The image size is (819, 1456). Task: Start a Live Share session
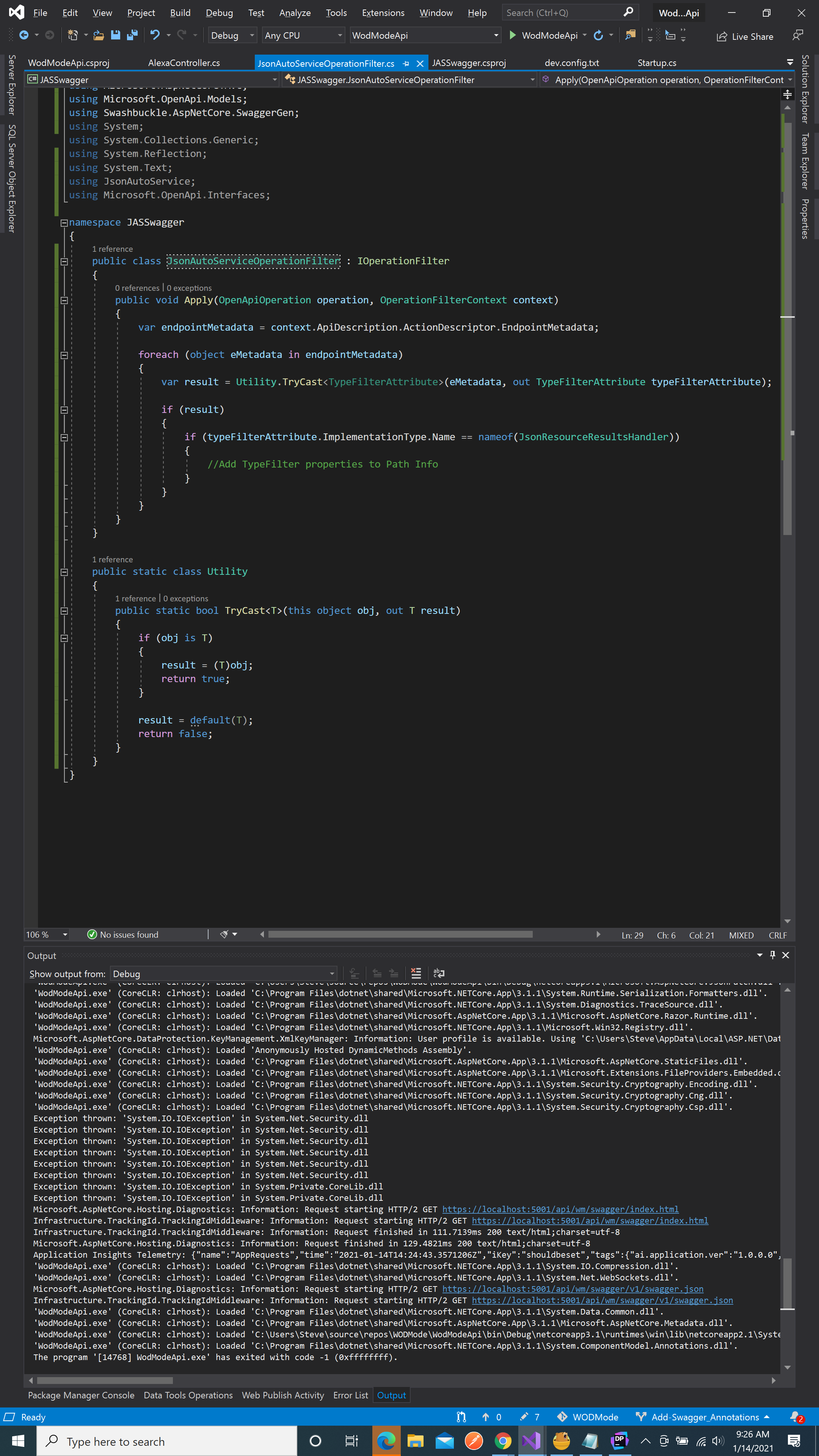[745, 36]
